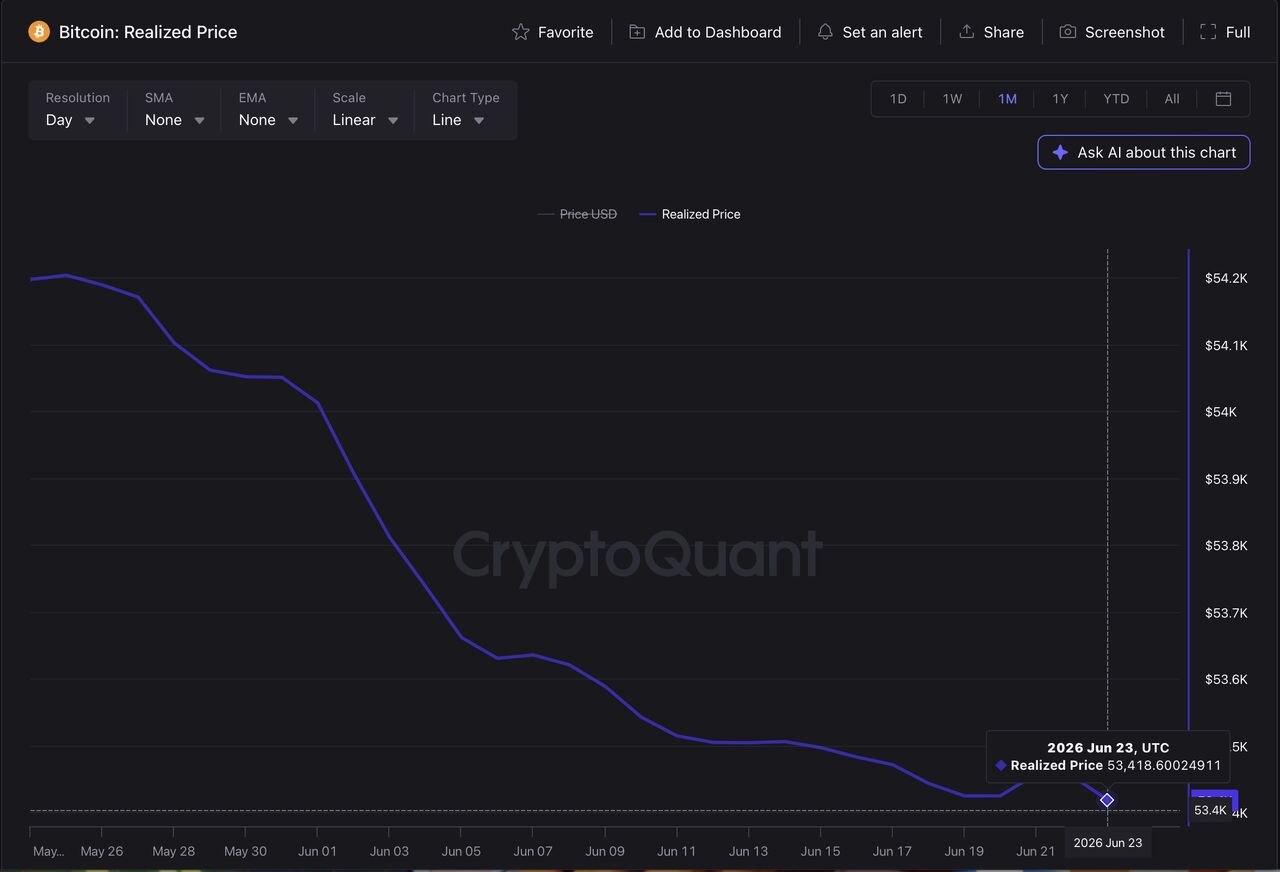
Task: Click the Bitcoin: Realized Price title
Action: (148, 32)
